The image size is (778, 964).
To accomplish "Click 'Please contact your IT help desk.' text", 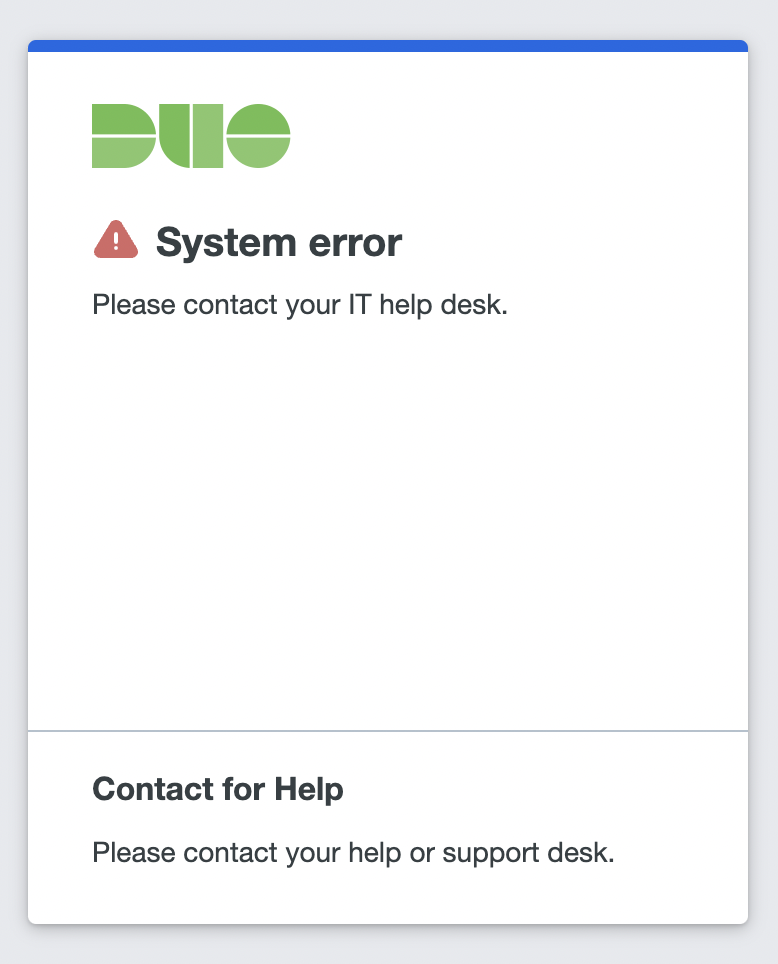I will tap(300, 304).
